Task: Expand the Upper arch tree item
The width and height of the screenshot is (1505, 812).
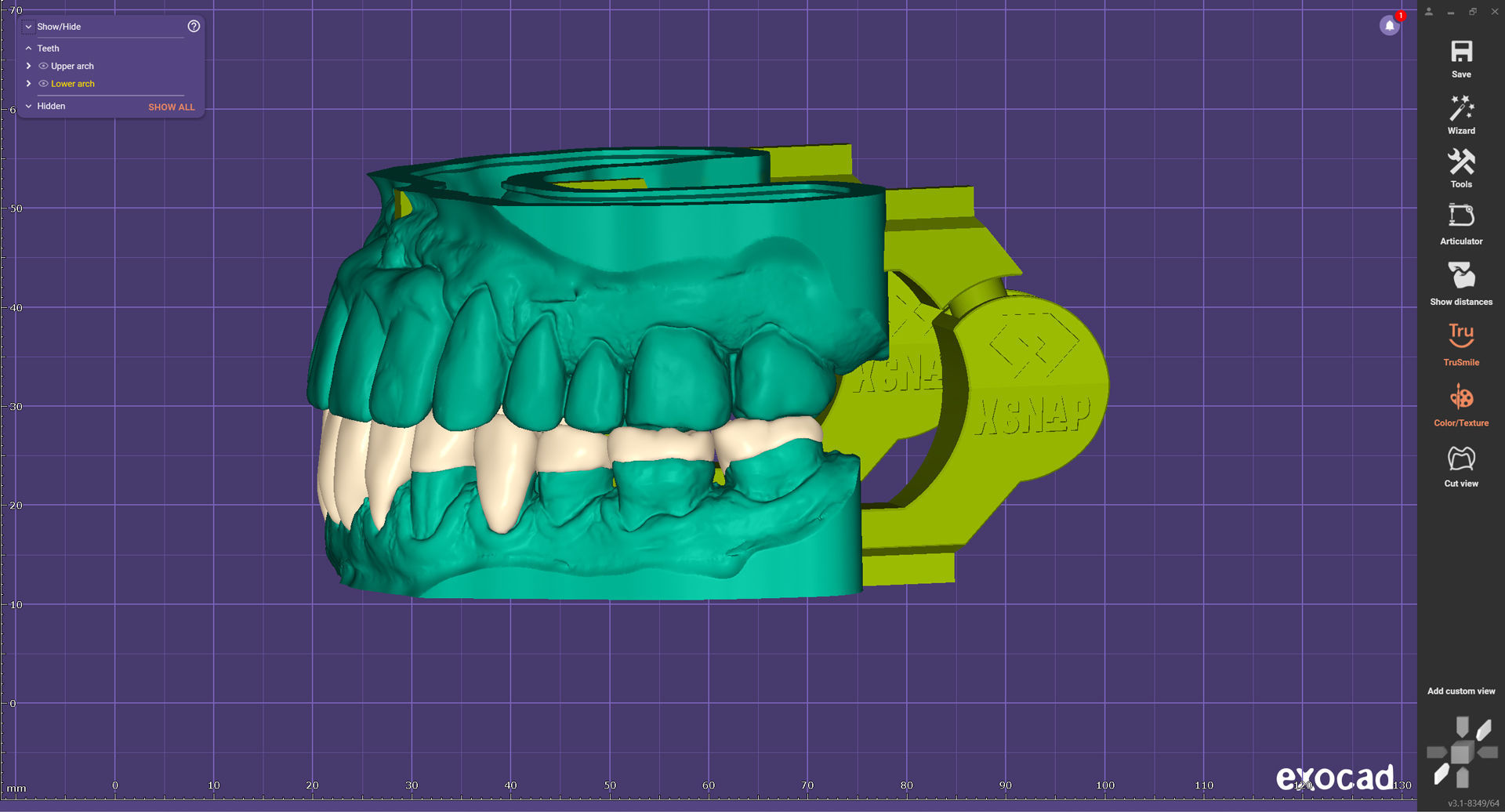Action: pos(28,66)
